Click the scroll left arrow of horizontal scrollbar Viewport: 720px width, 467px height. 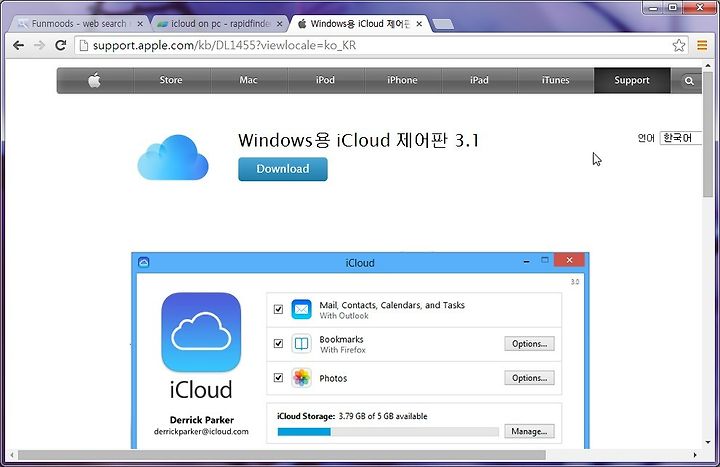coord(11,455)
